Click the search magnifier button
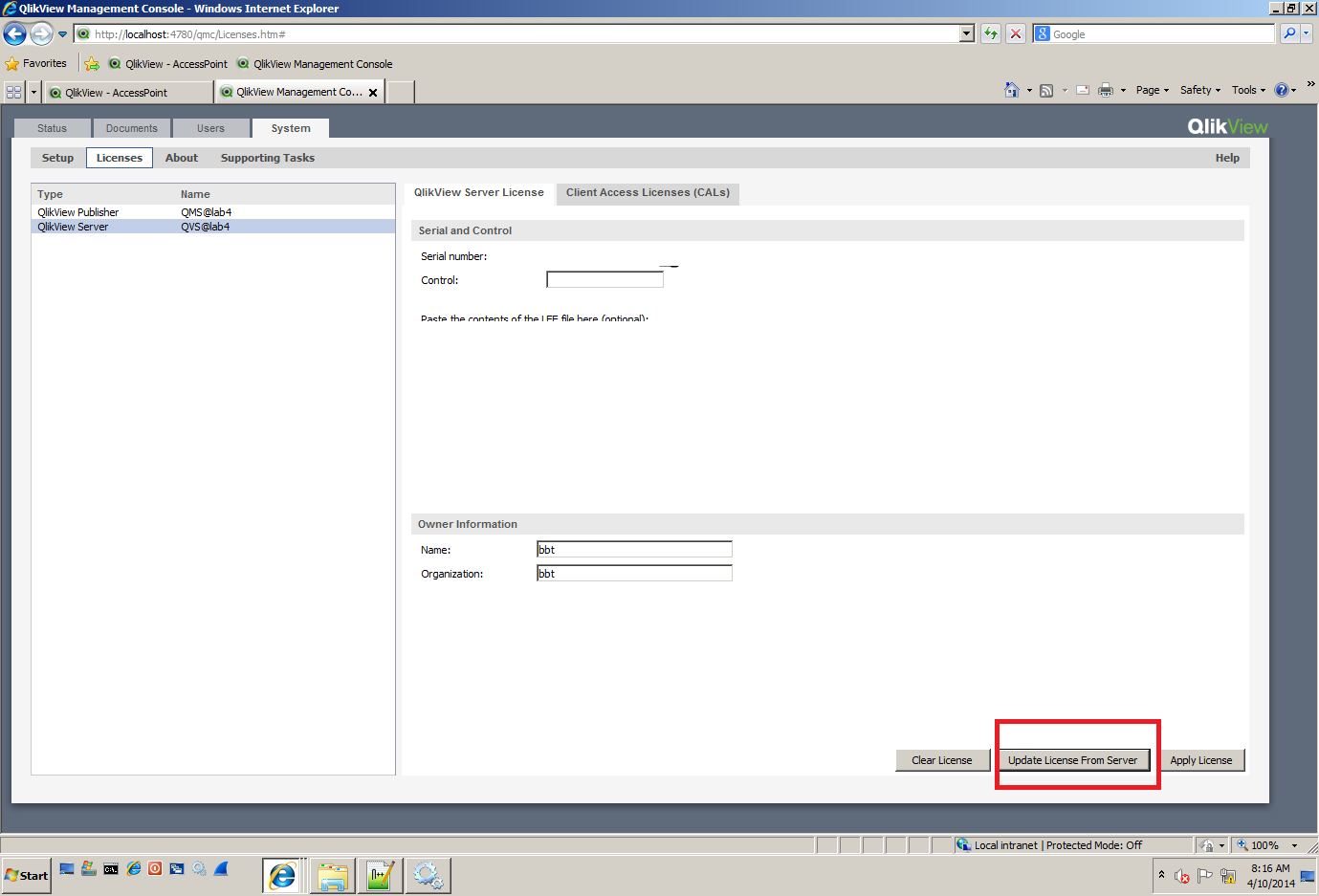Viewport: 1319px width, 896px height. (1289, 33)
